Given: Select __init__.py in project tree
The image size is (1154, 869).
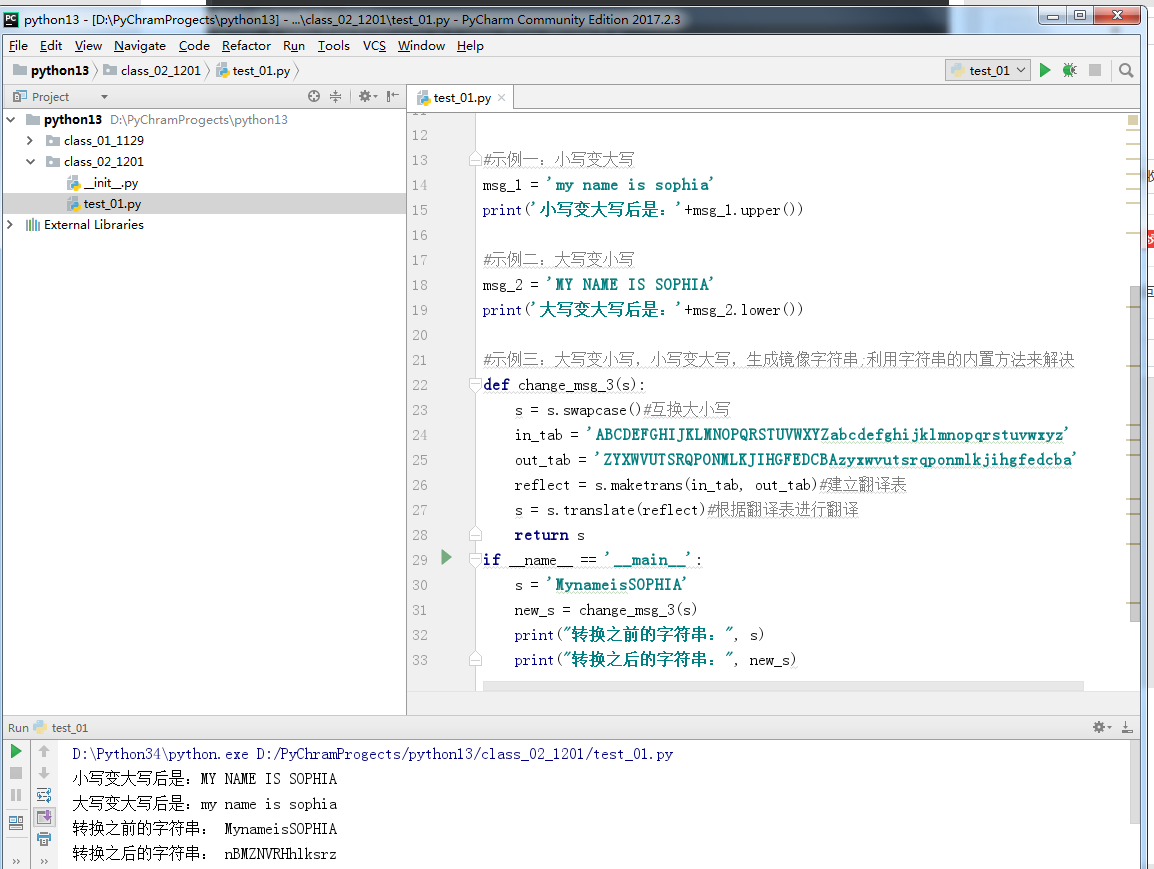Looking at the screenshot, I should coord(110,183).
